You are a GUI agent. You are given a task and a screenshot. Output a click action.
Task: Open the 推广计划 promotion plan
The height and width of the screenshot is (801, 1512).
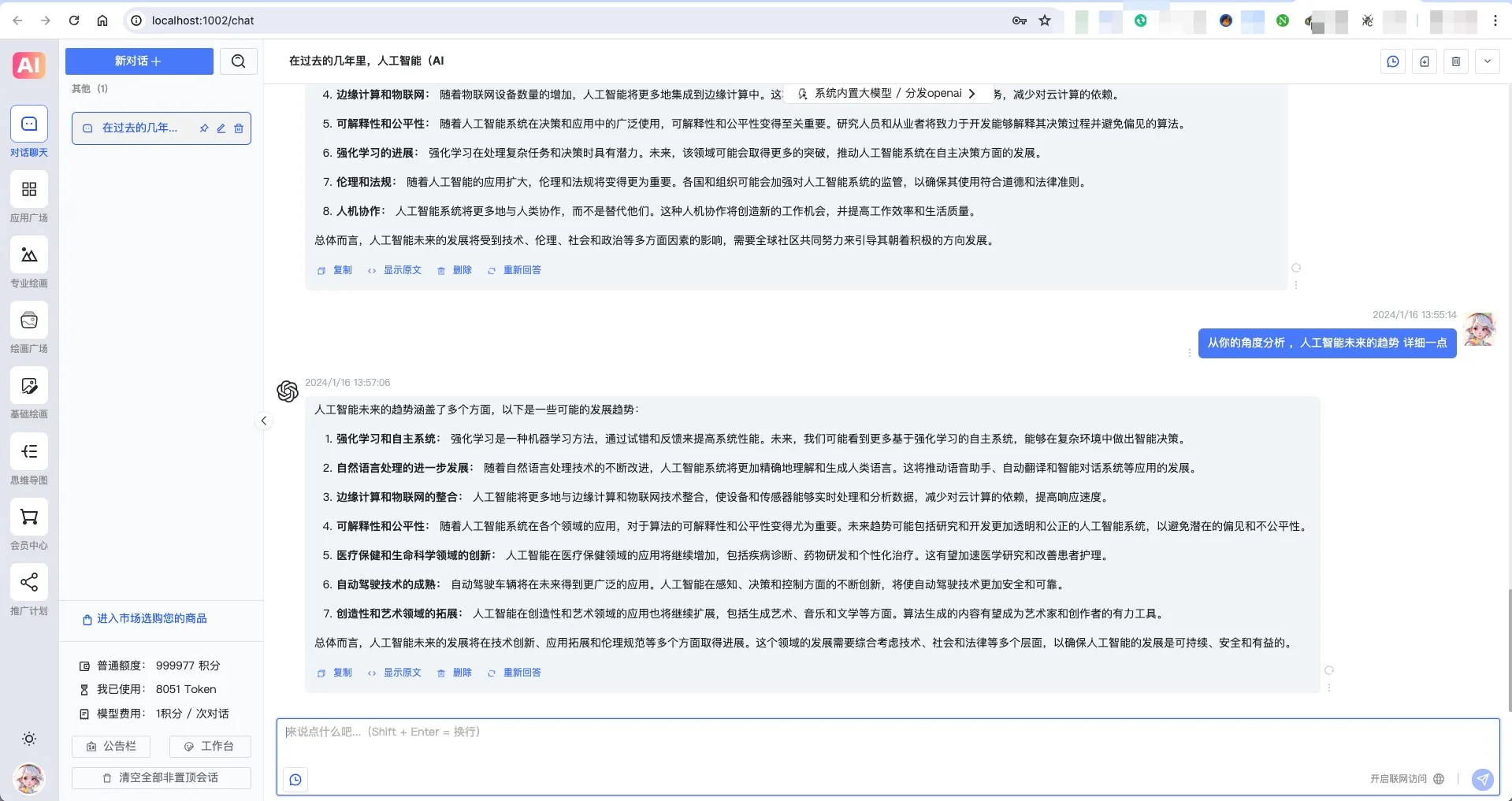coord(29,590)
